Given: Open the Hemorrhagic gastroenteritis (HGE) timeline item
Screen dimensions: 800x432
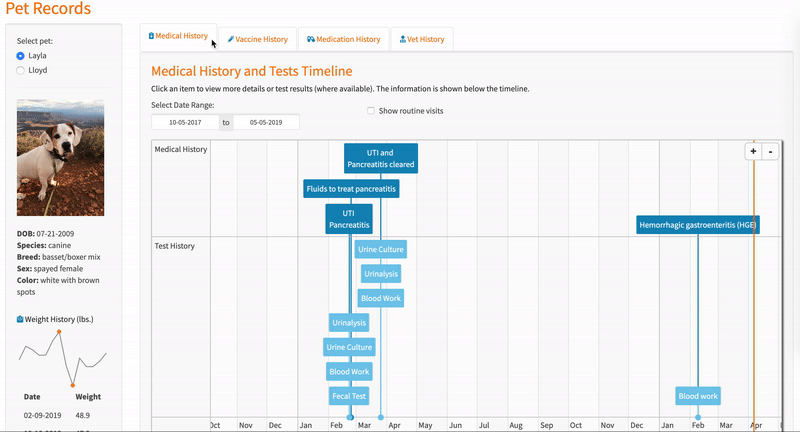Looking at the screenshot, I should (x=697, y=225).
